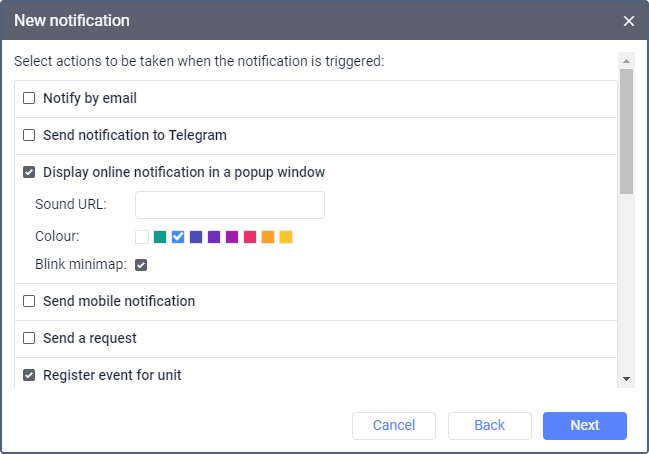Image resolution: width=649 pixels, height=454 pixels.
Task: Uncheck Register event for unit
Action: click(x=29, y=375)
